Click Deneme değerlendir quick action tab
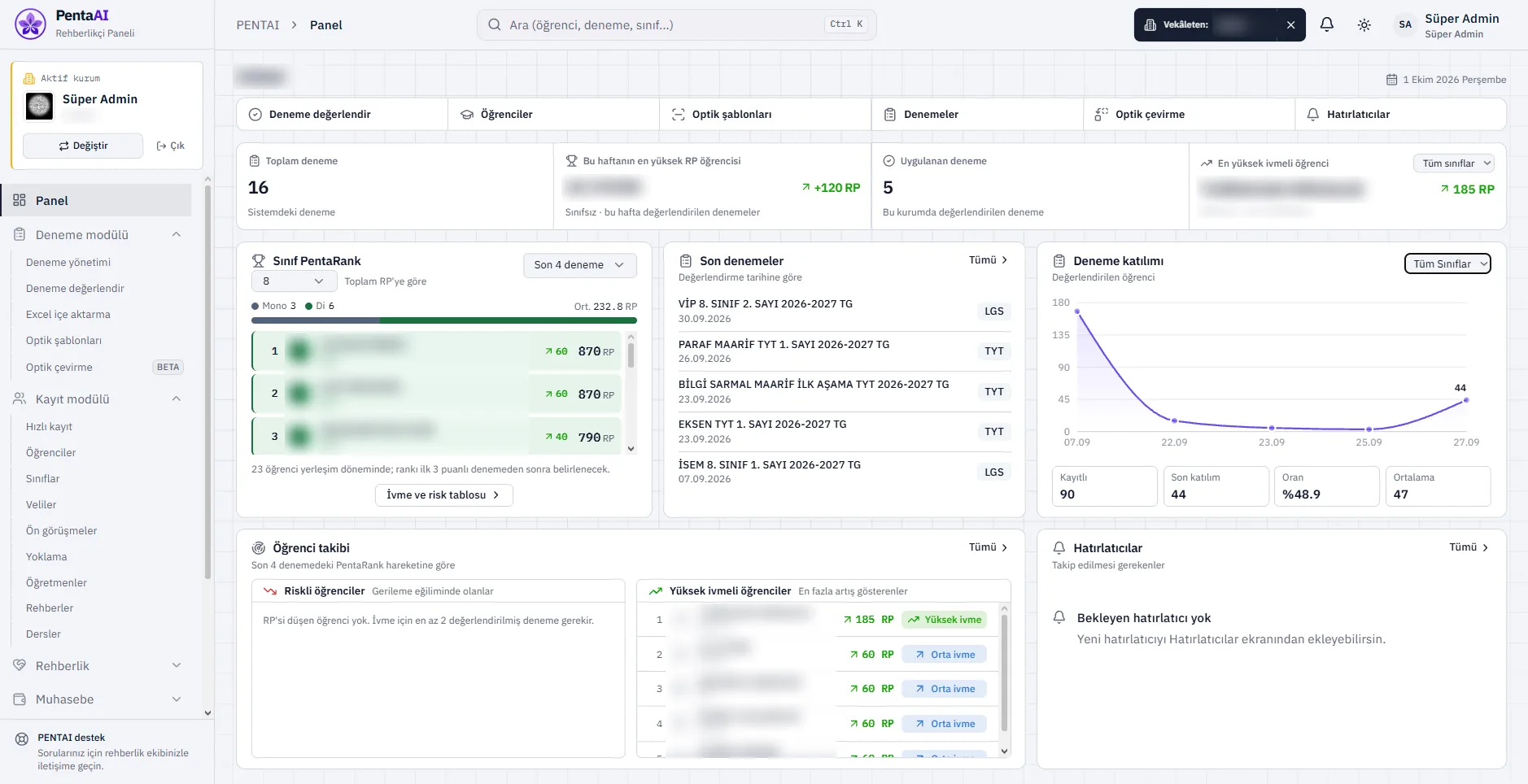 [342, 115]
